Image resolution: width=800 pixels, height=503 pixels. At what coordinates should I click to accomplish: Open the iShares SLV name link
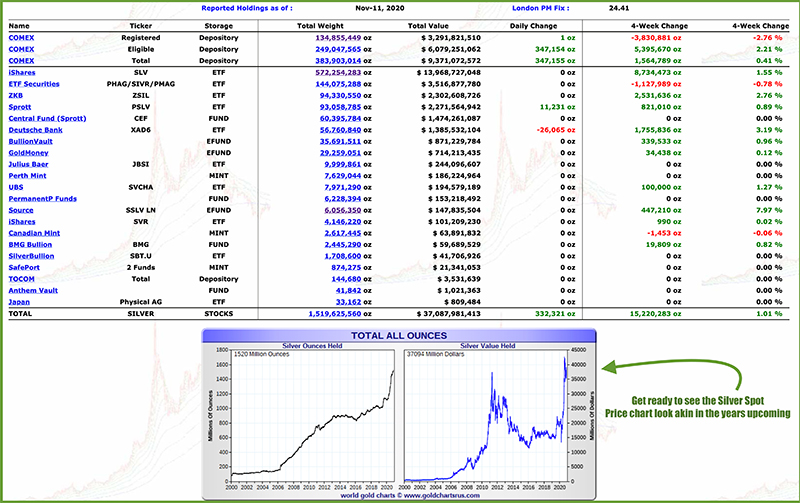pyautogui.click(x=22, y=72)
